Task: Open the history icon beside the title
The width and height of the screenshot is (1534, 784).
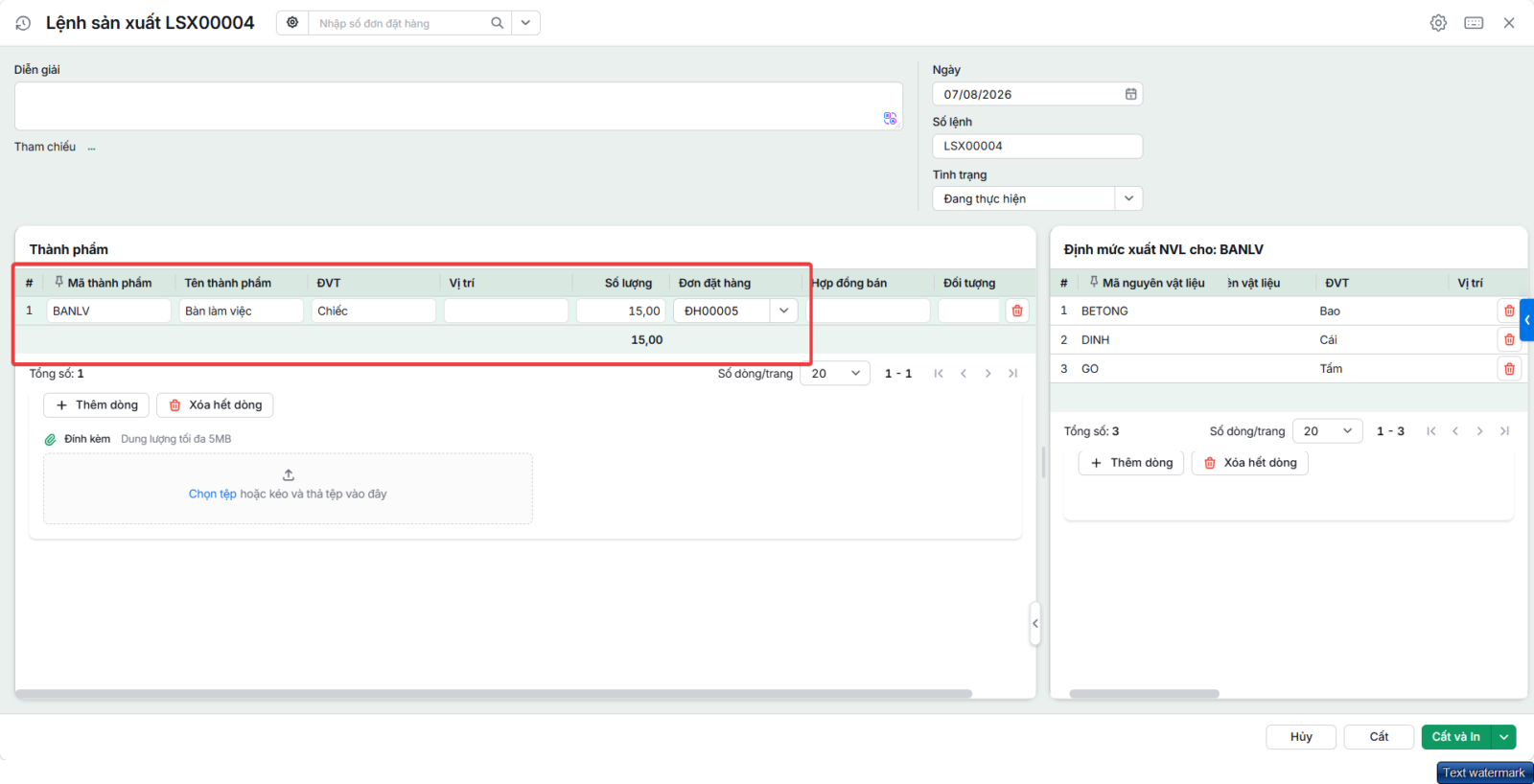Action: [23, 23]
